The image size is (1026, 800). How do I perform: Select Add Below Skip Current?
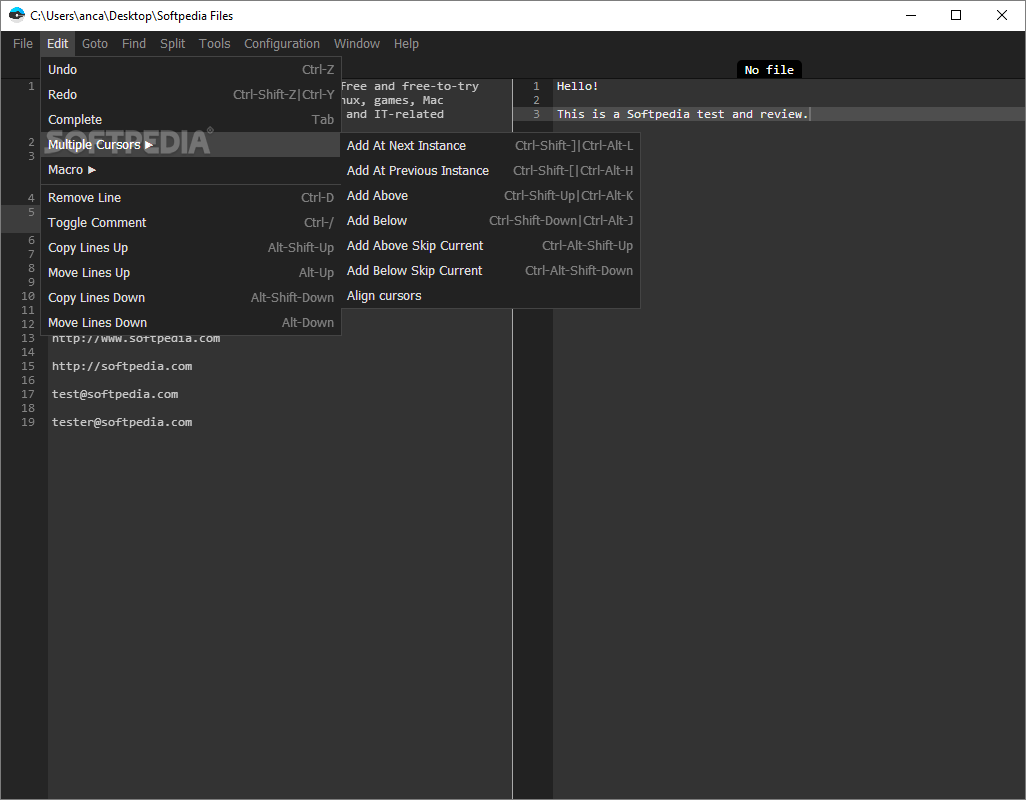point(490,271)
